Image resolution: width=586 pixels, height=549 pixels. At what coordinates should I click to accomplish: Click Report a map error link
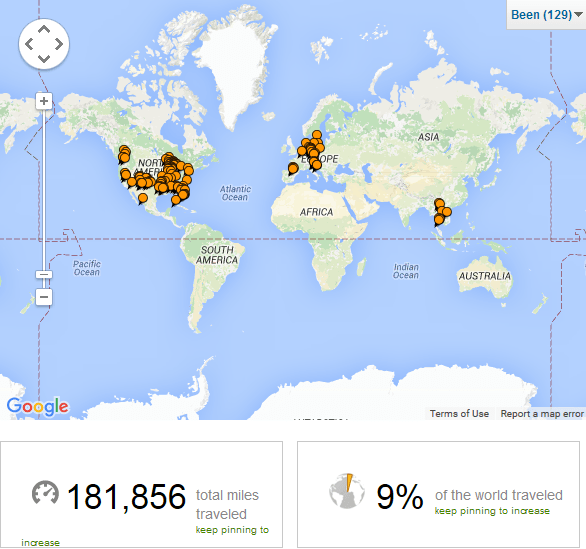pos(542,413)
